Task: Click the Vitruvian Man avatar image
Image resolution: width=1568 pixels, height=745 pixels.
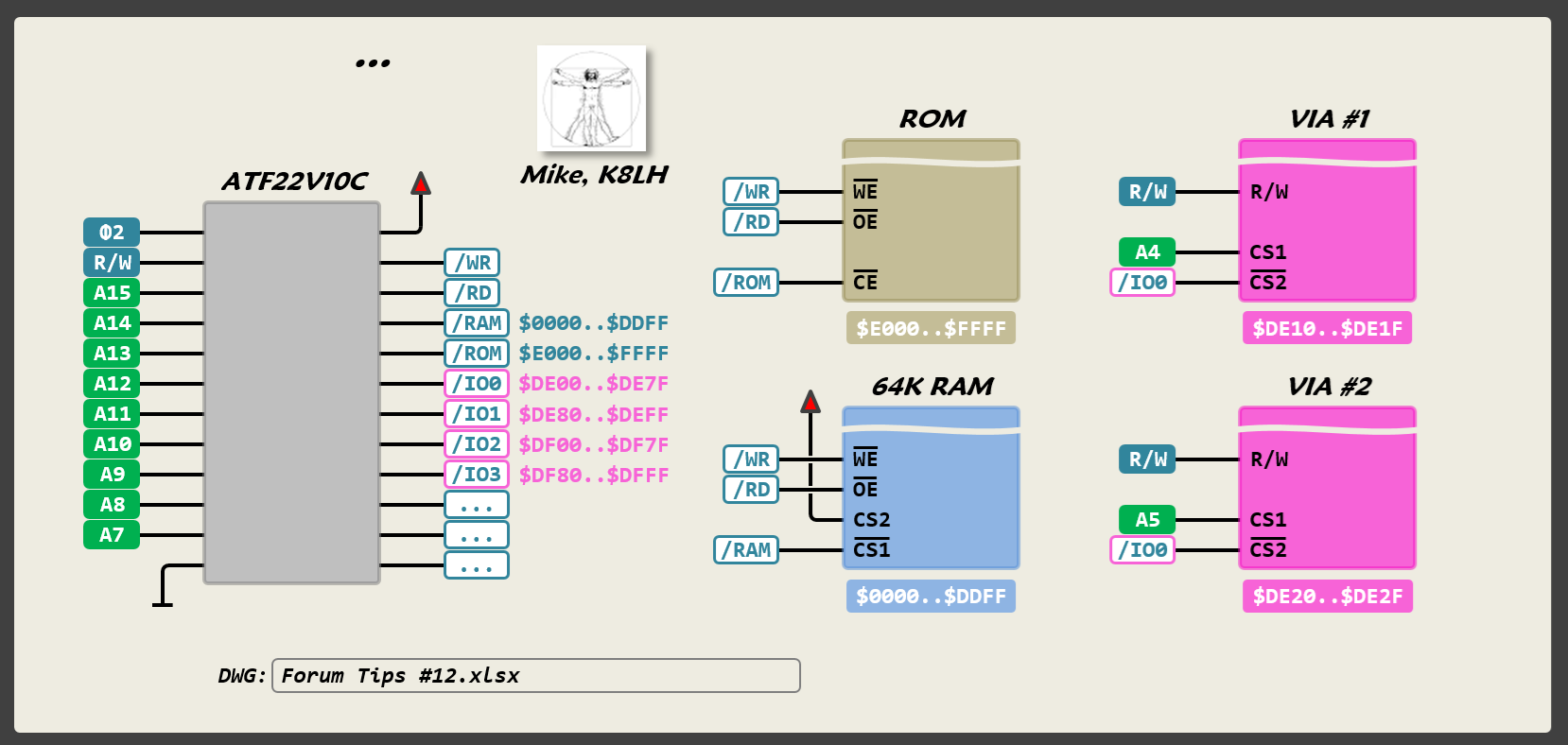Action: pos(591,98)
